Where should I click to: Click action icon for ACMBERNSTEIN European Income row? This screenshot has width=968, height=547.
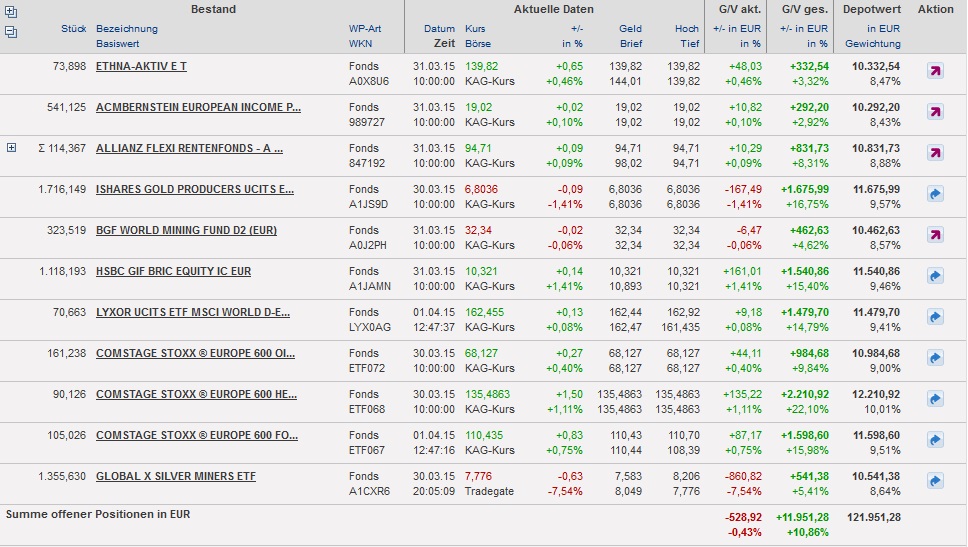coord(935,112)
